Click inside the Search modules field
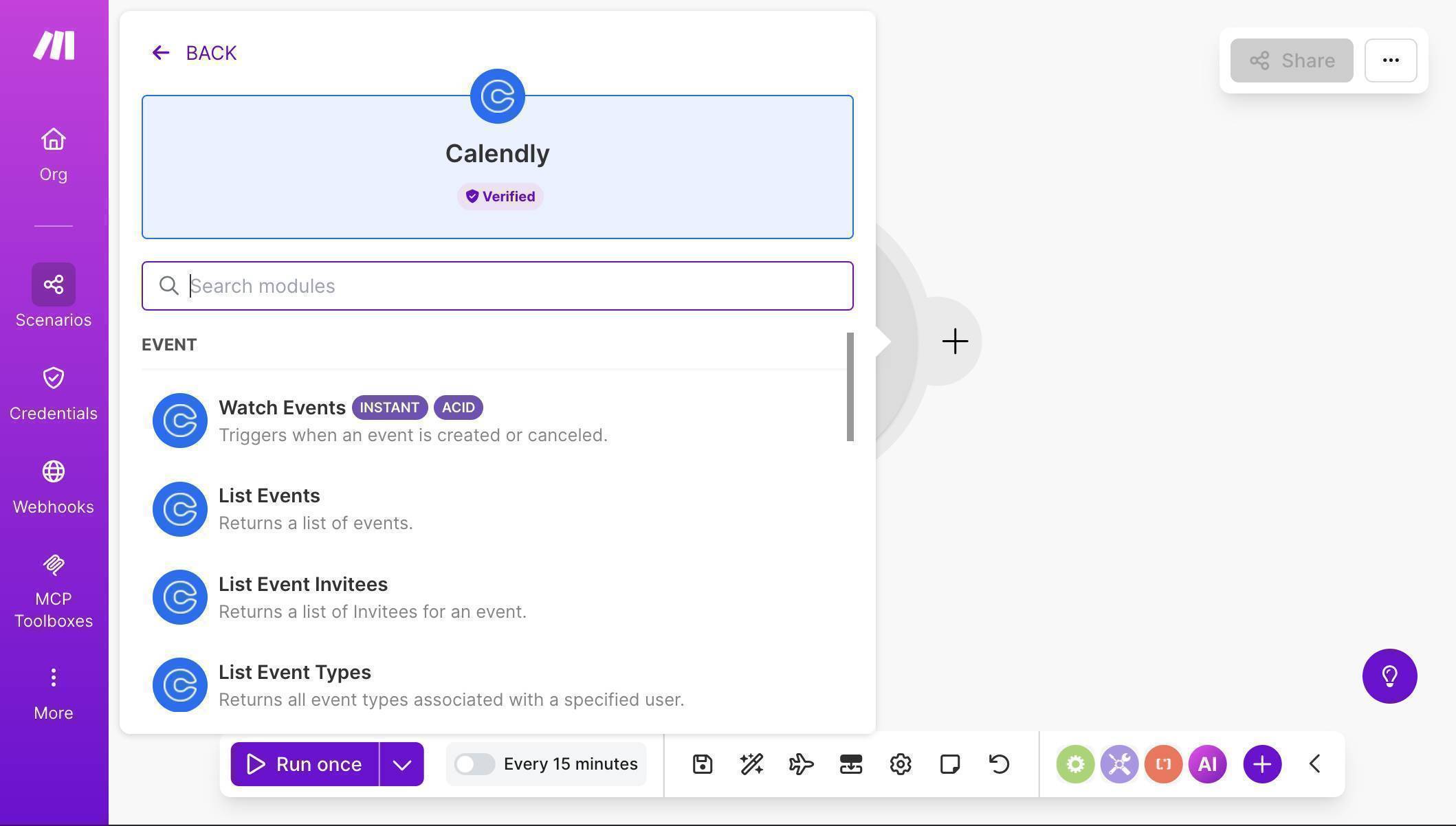The image size is (1456, 826). coord(497,286)
